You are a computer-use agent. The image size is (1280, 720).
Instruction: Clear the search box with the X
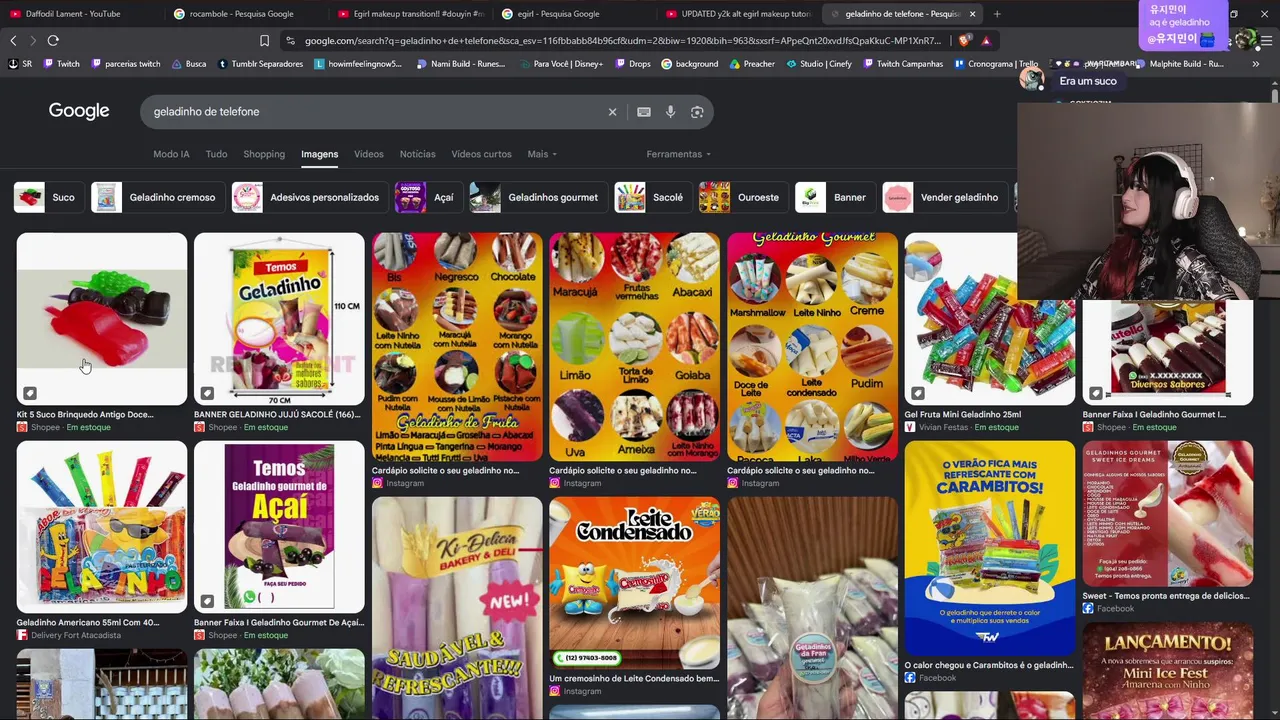(613, 112)
